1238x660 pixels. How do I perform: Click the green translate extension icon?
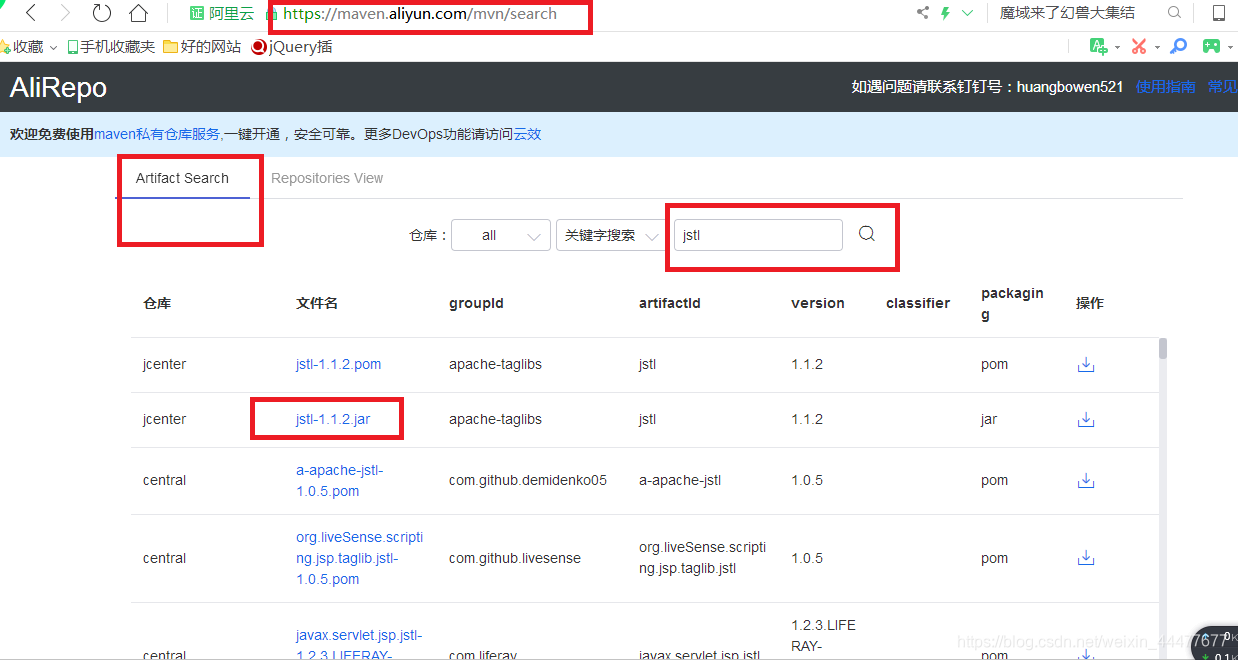[1099, 46]
